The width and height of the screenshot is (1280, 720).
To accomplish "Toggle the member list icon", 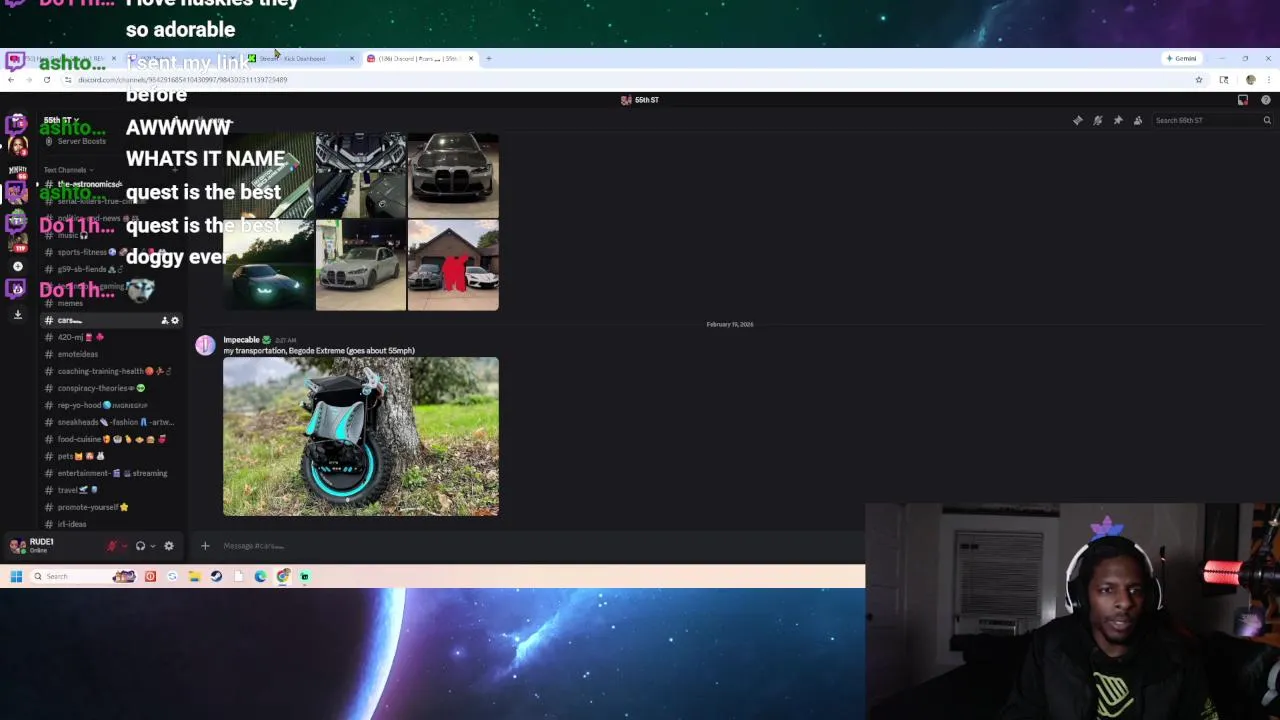I will pos(1138,120).
